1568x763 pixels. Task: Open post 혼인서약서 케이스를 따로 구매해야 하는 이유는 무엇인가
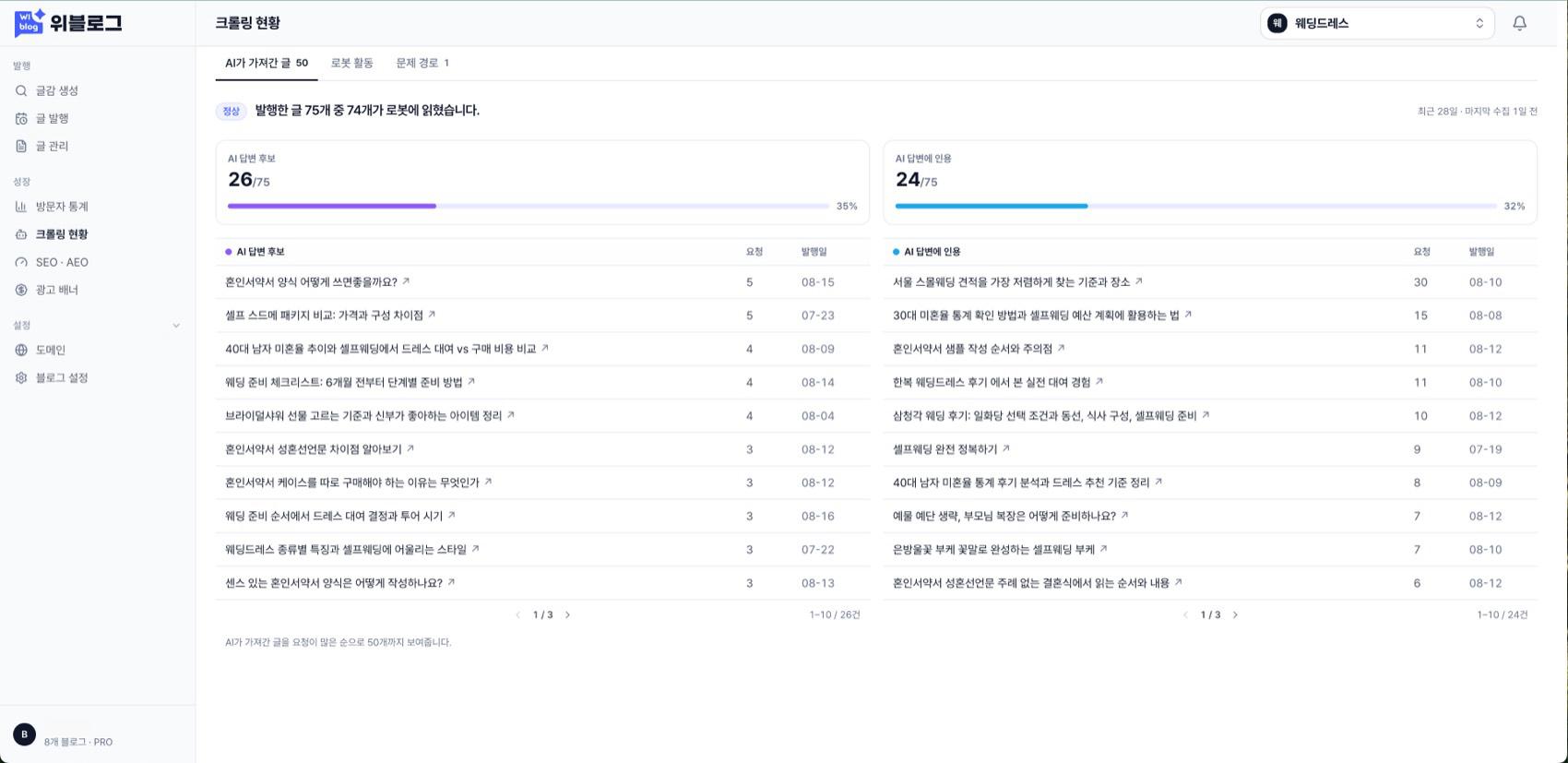click(352, 483)
